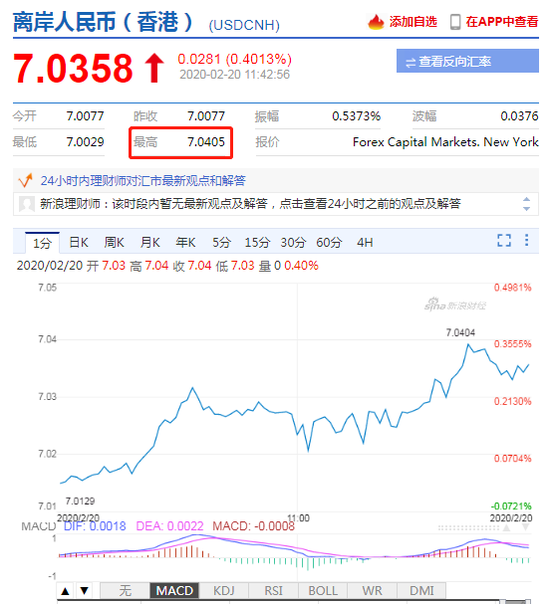Switch to the 4H tab
The width and height of the screenshot is (550, 604).
pyautogui.click(x=365, y=242)
